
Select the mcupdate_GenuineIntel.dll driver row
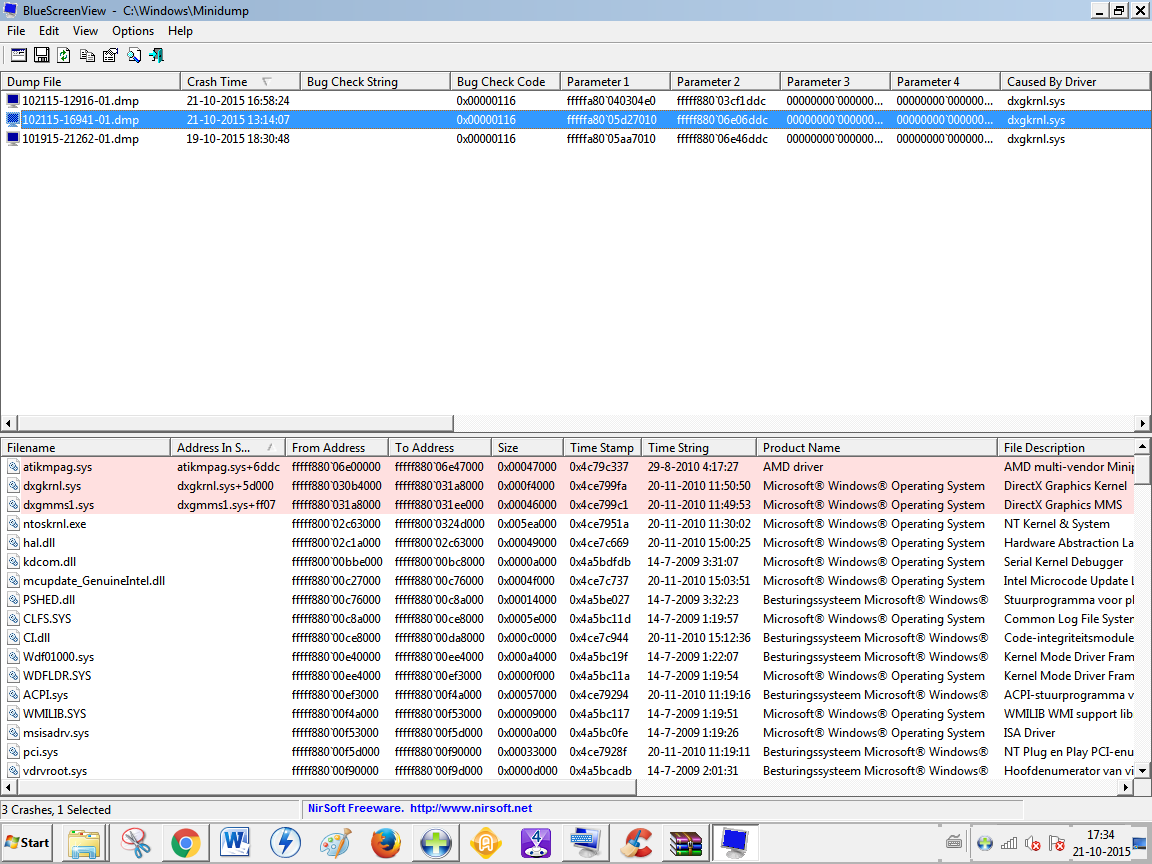(x=567, y=581)
